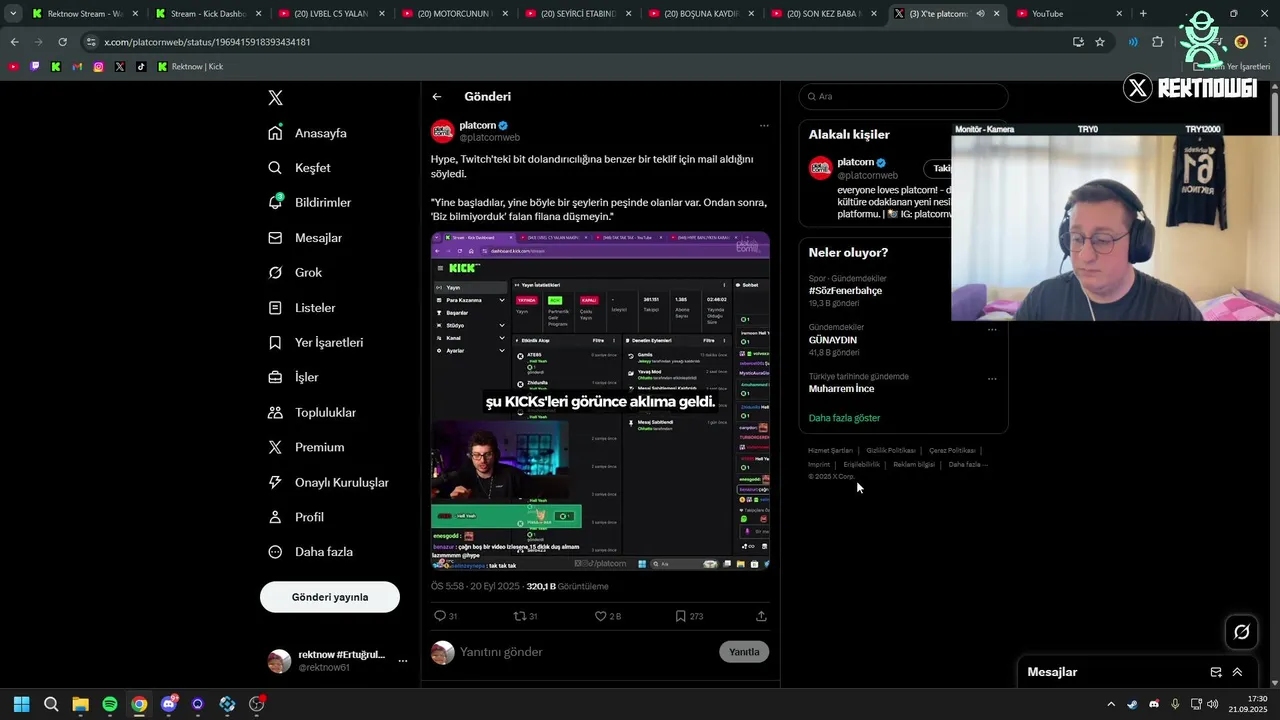Open the post's three-dot more menu
This screenshot has height=720, width=1280.
764,126
